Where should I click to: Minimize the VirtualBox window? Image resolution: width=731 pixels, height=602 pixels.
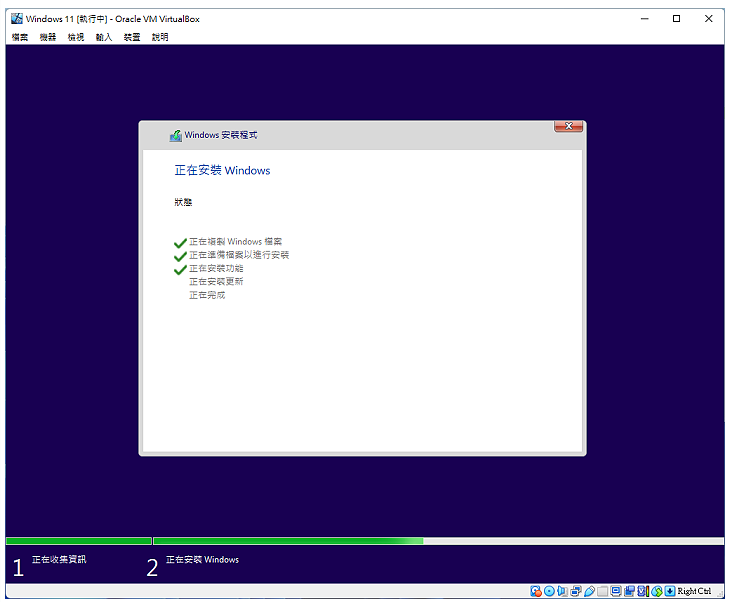(644, 19)
